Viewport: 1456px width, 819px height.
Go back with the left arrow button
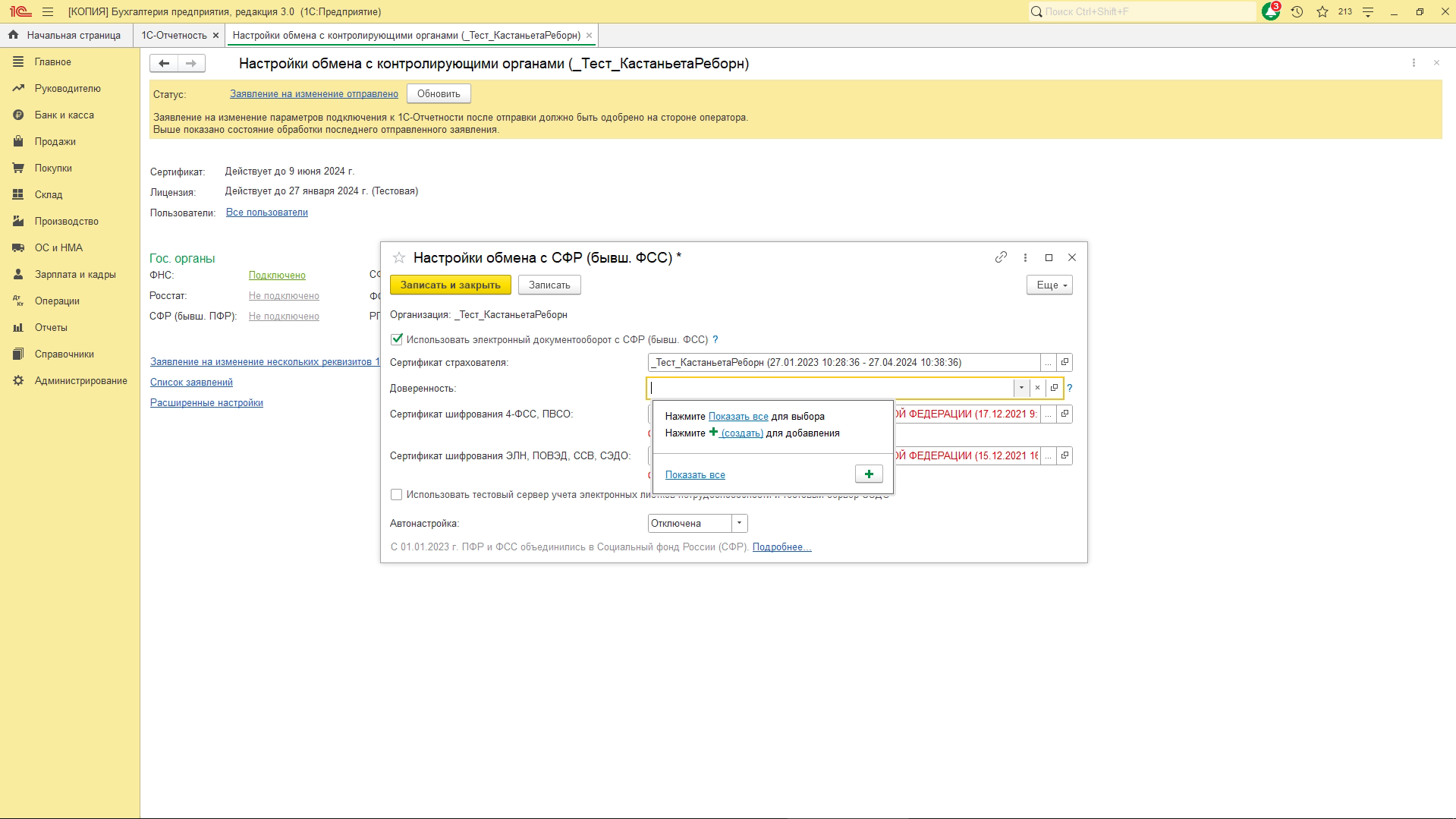tap(164, 64)
